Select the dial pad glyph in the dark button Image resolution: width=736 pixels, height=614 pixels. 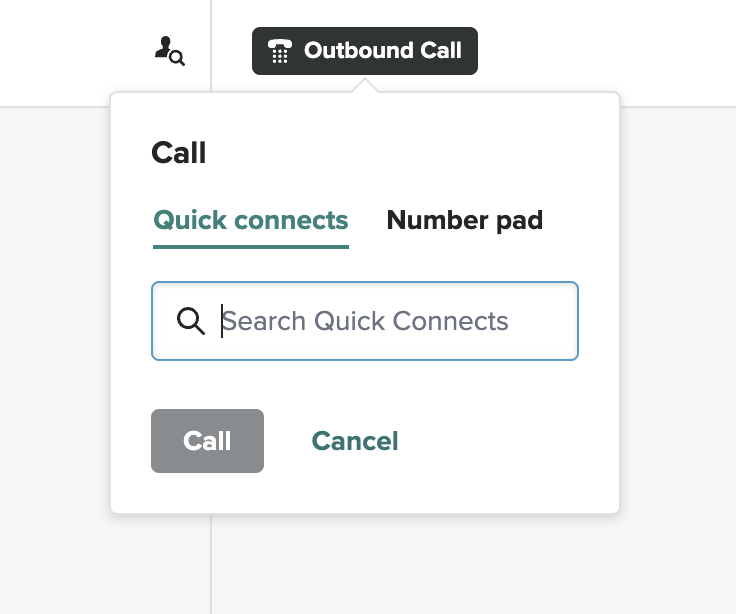[x=280, y=51]
